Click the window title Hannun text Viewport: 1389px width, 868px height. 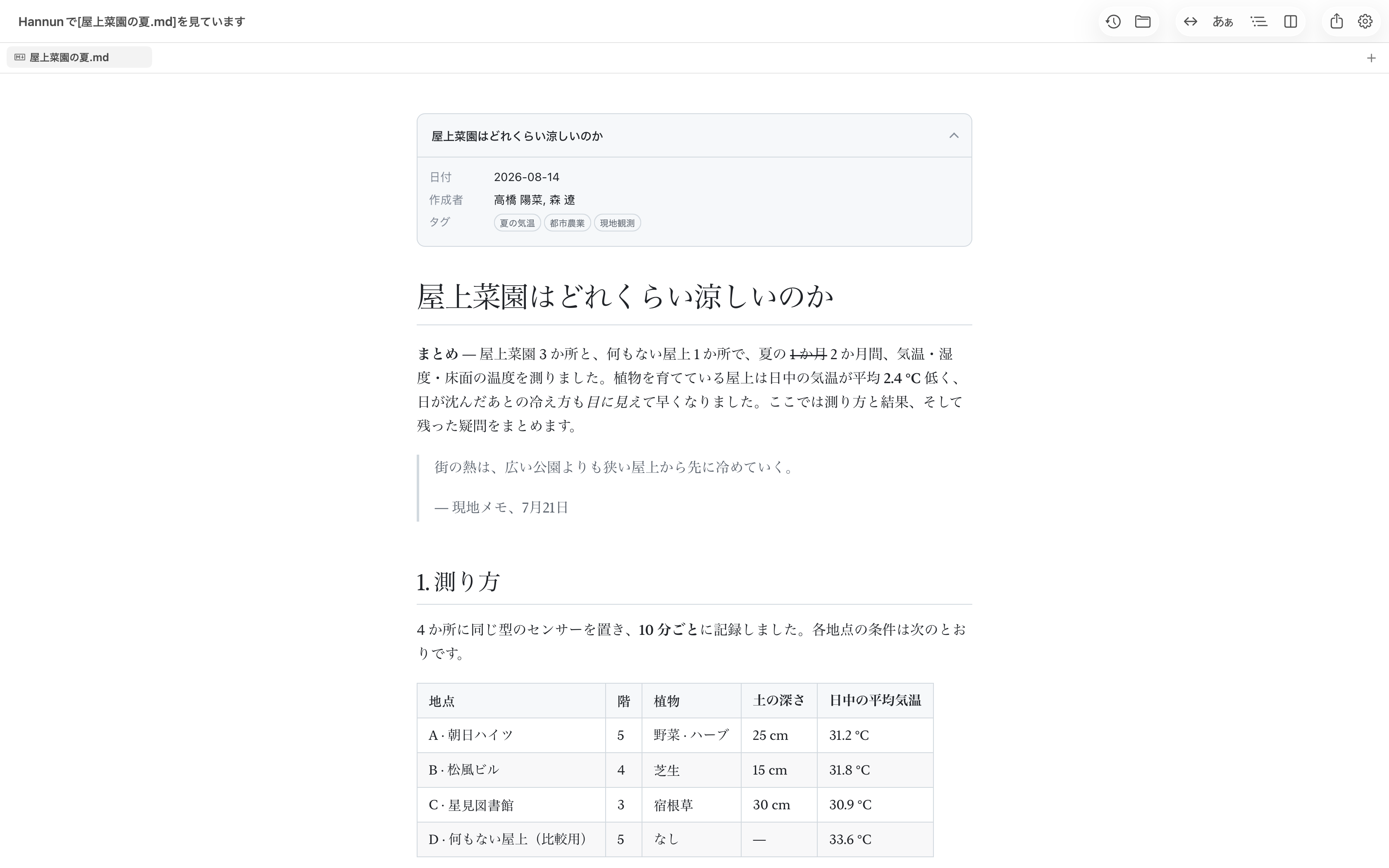(x=131, y=22)
